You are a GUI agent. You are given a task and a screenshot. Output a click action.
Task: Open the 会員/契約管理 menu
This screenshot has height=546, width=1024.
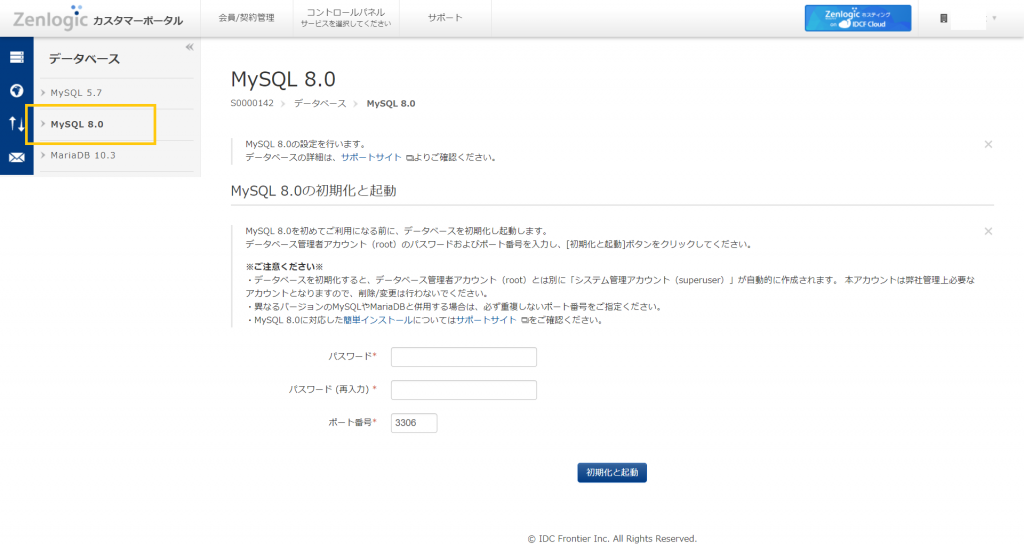coord(246,18)
